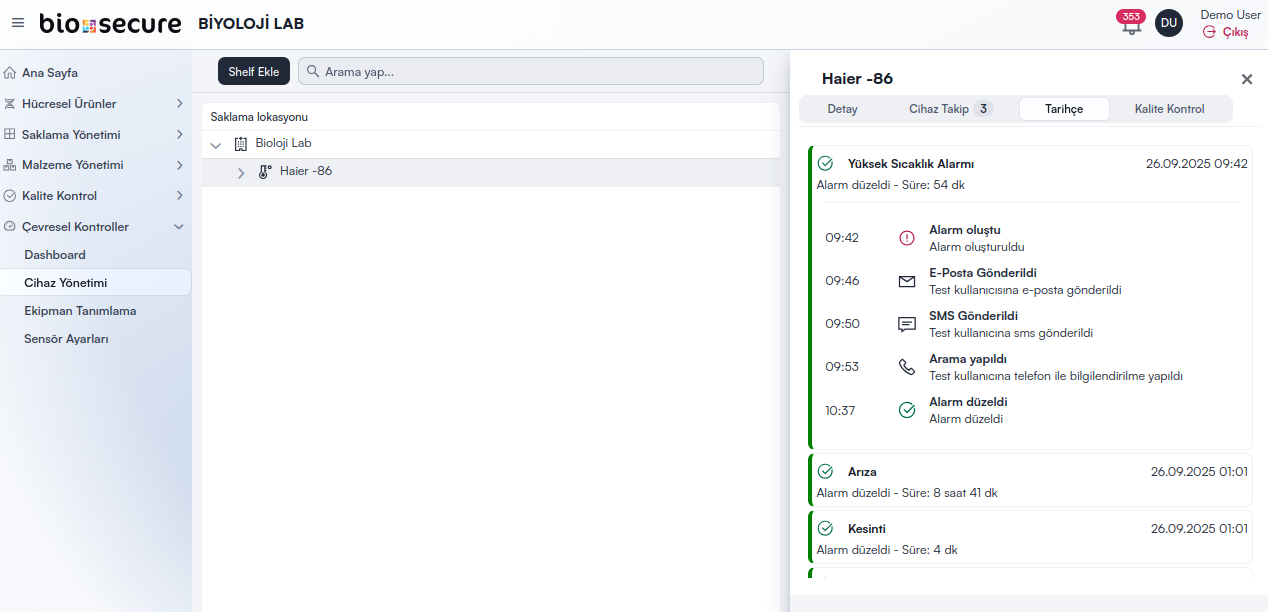
Task: Expand the Saklama Yönetimi menu chevron
Action: pyautogui.click(x=179, y=134)
